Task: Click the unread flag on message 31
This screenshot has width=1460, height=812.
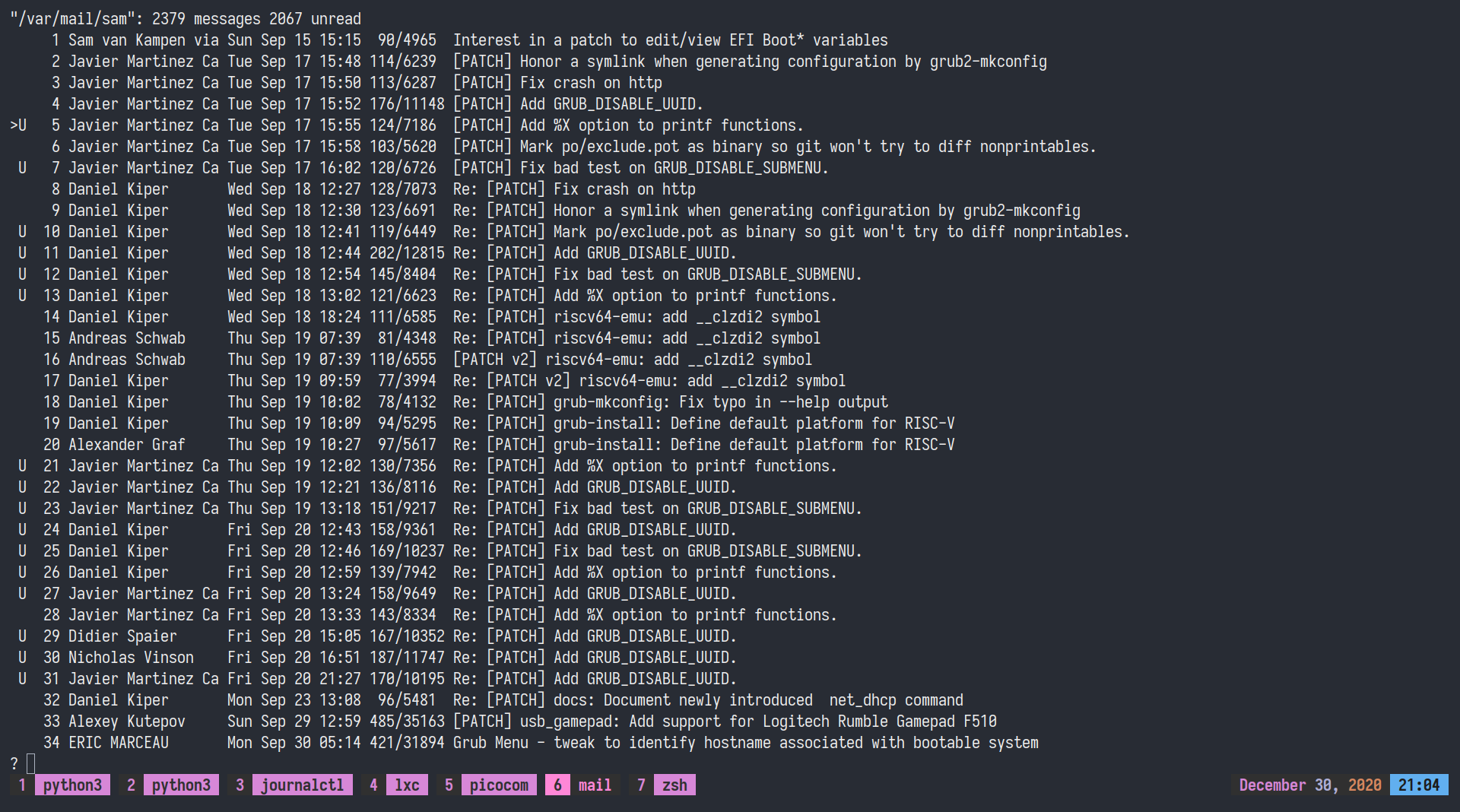Action: tap(22, 679)
